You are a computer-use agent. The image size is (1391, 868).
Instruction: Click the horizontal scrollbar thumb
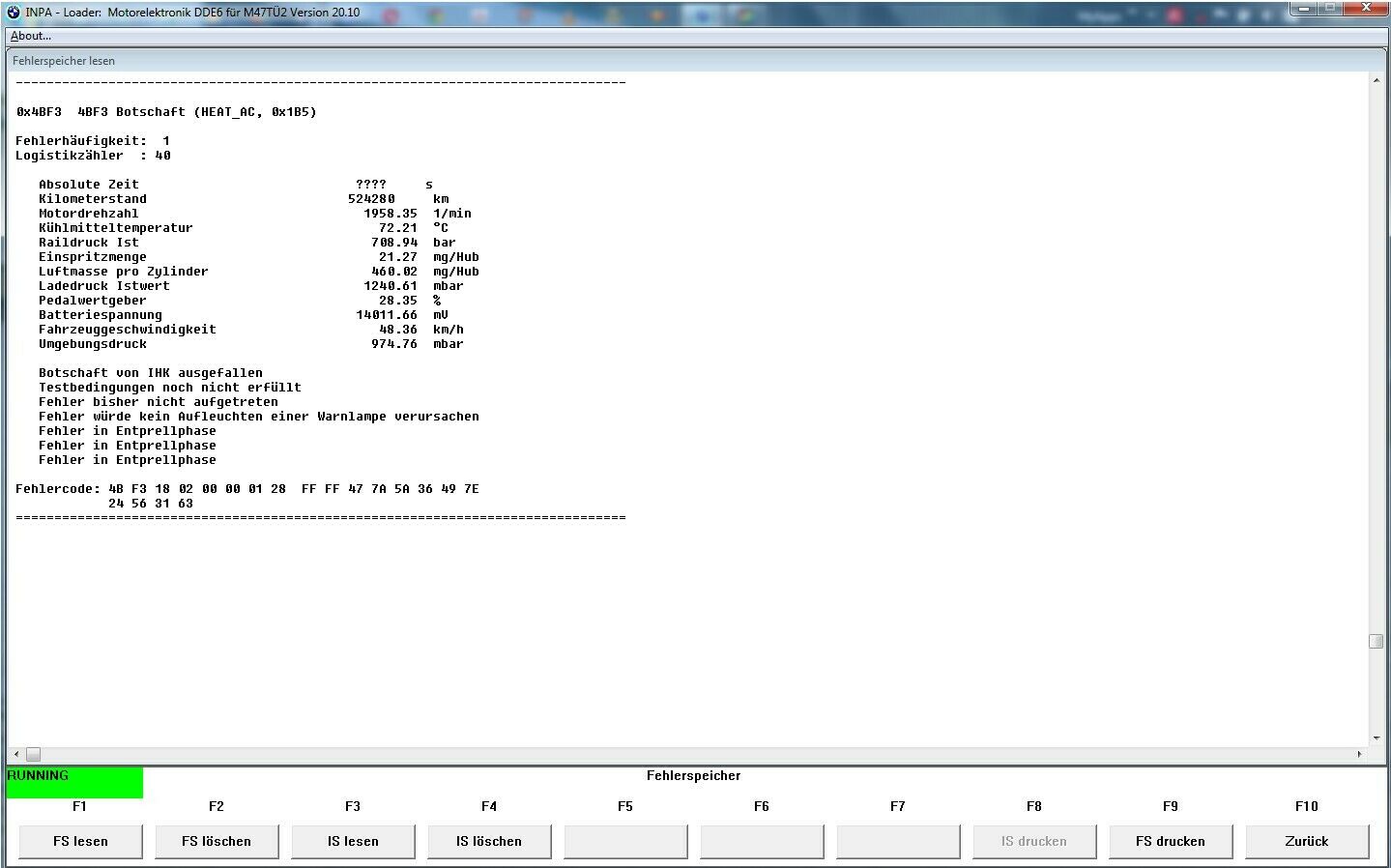(x=33, y=754)
